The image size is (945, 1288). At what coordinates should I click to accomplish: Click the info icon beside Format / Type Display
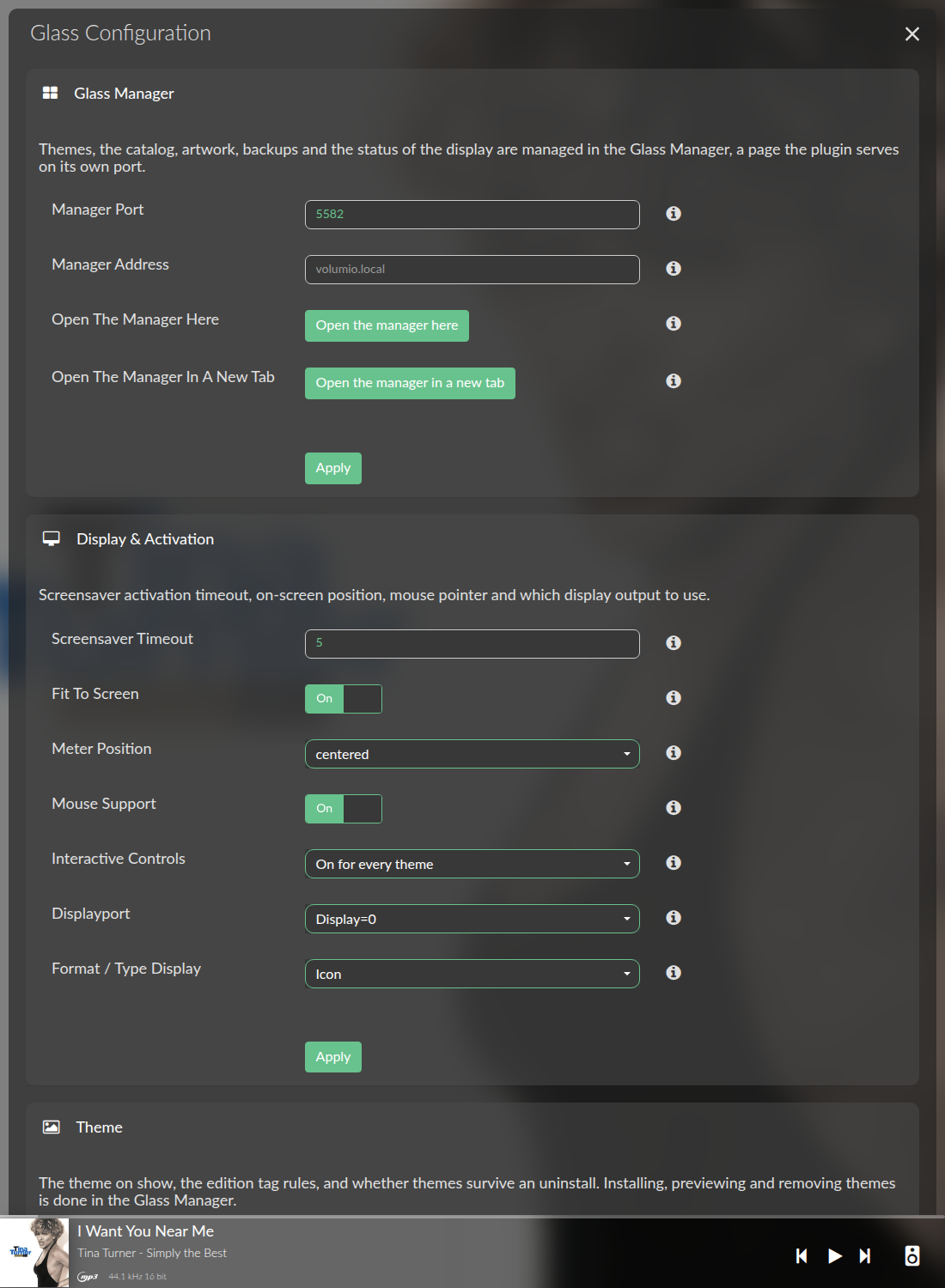[674, 973]
